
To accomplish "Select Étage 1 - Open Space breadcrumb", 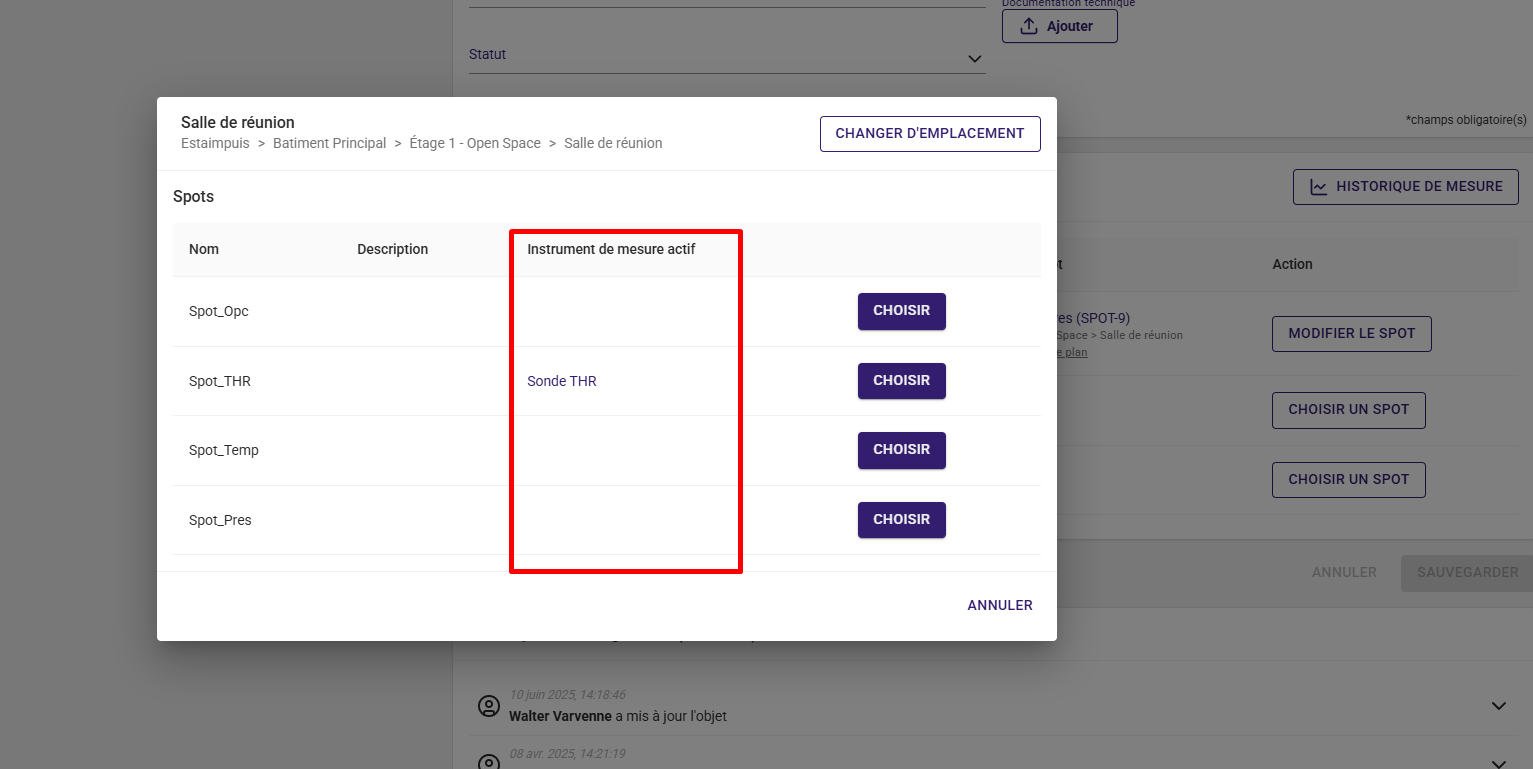I will point(475,143).
